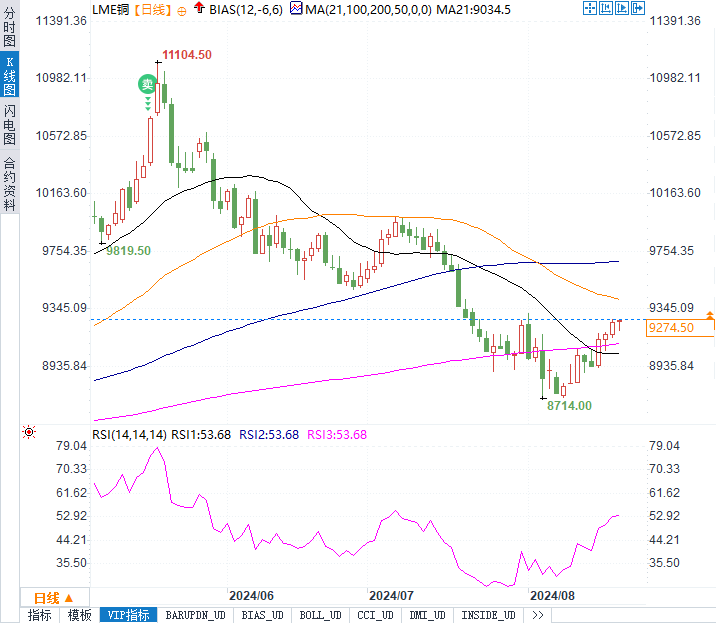The height and width of the screenshot is (623, 716).
Task: Click the RSI(14,14,14) indicator label
Action: pyautogui.click(x=129, y=434)
